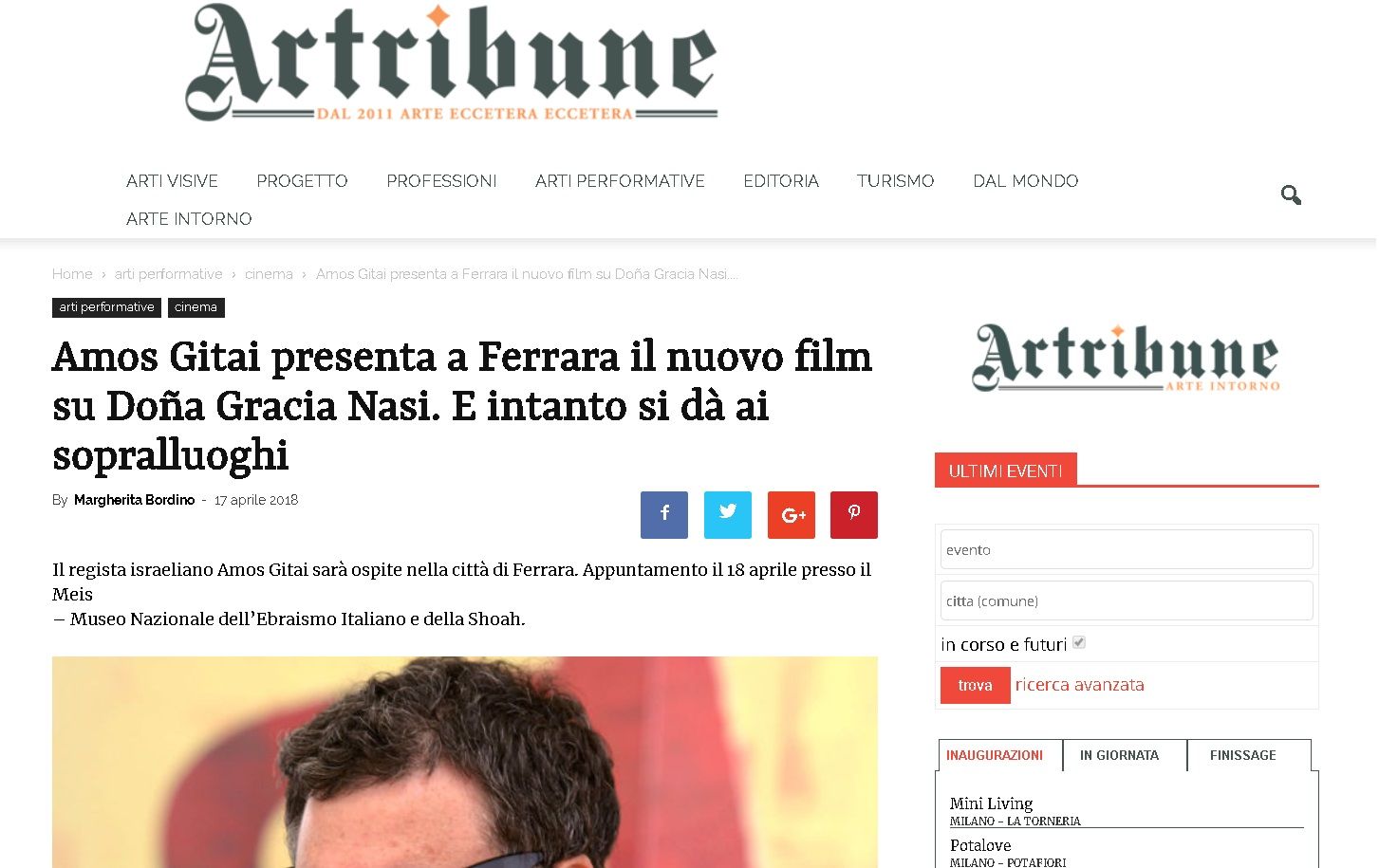Switch to the FINISSAGE tab
Image resolution: width=1379 pixels, height=868 pixels.
(x=1243, y=755)
